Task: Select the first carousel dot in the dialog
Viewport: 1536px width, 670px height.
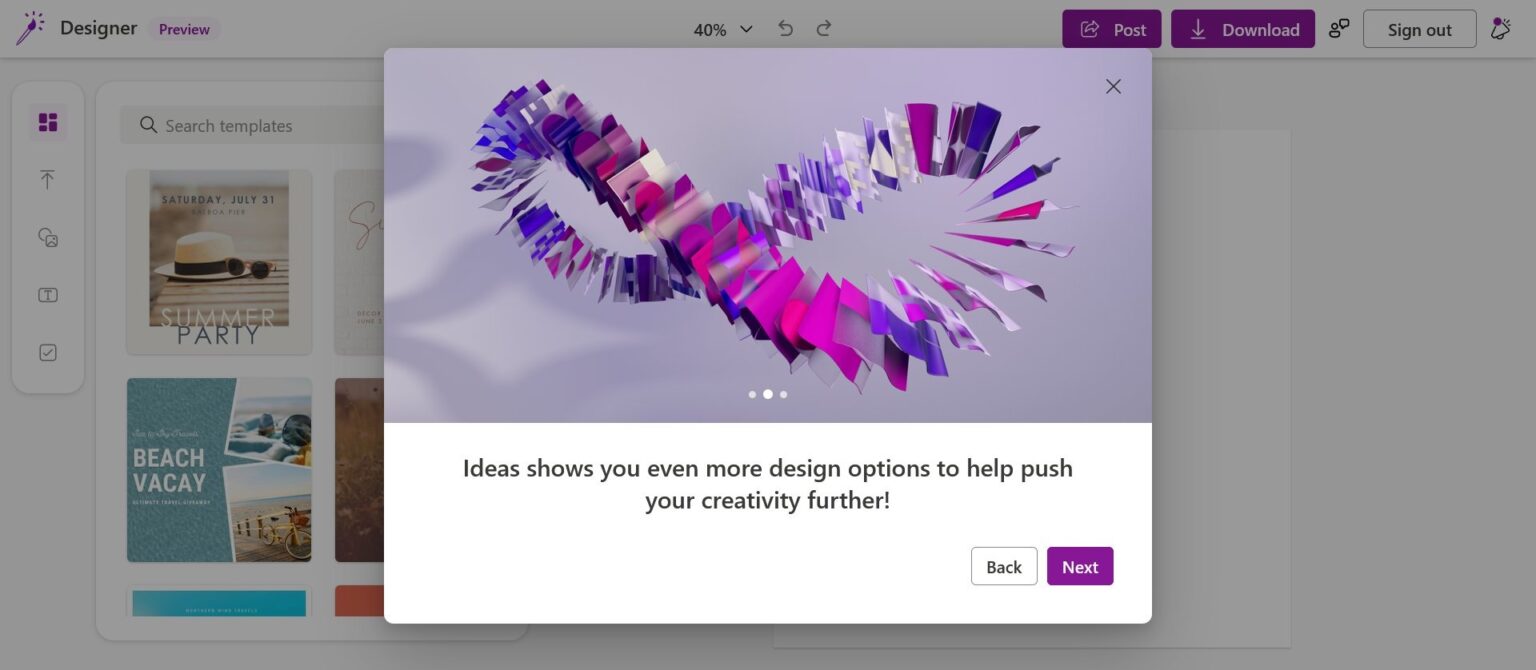Action: click(752, 394)
